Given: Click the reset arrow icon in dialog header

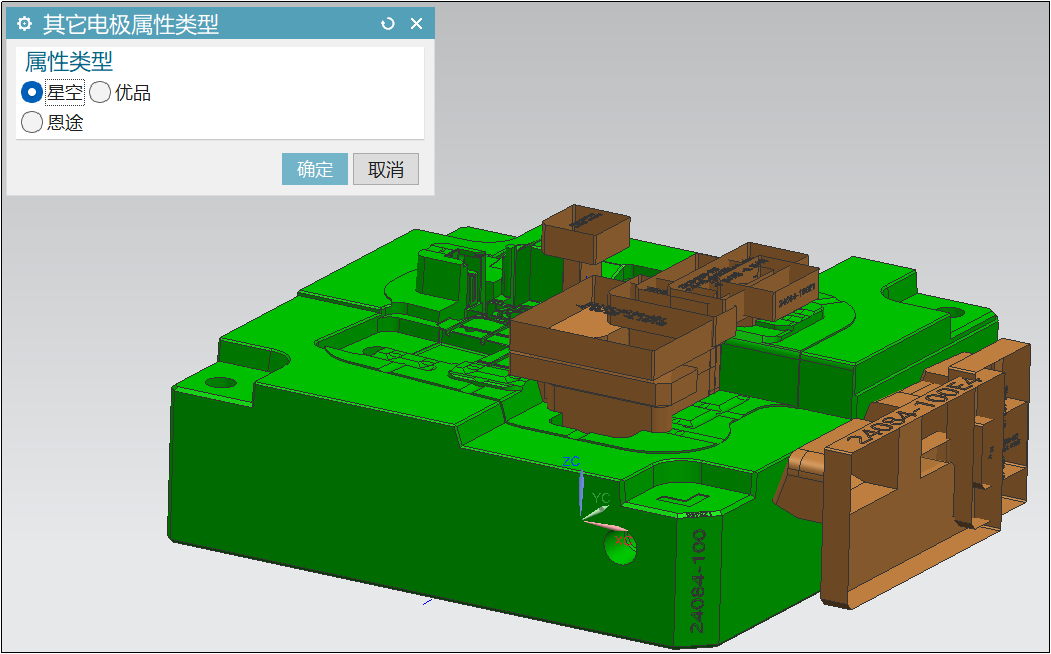Looking at the screenshot, I should coord(388,24).
